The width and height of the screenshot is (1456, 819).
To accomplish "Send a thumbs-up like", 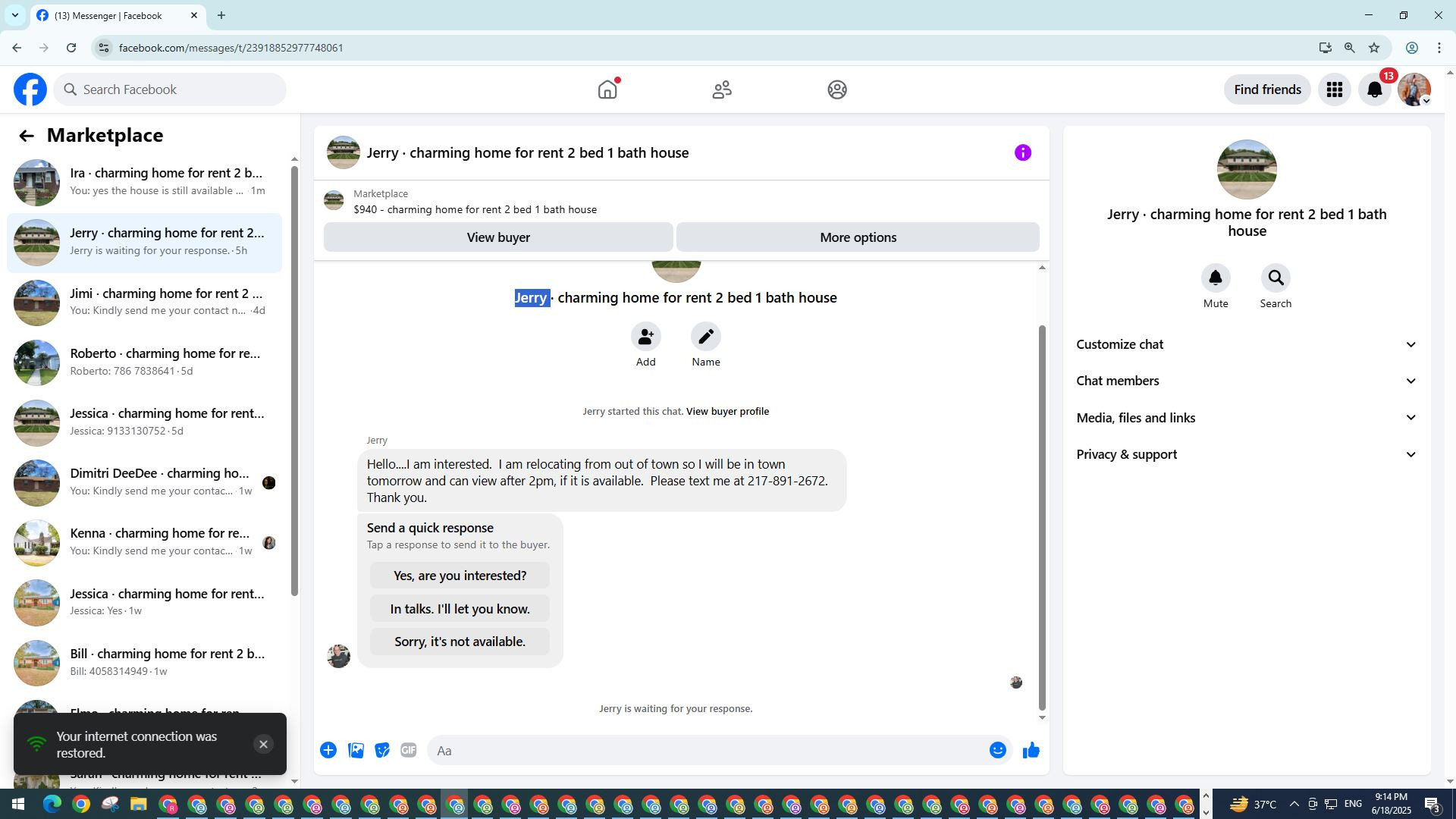I will pyautogui.click(x=1031, y=751).
